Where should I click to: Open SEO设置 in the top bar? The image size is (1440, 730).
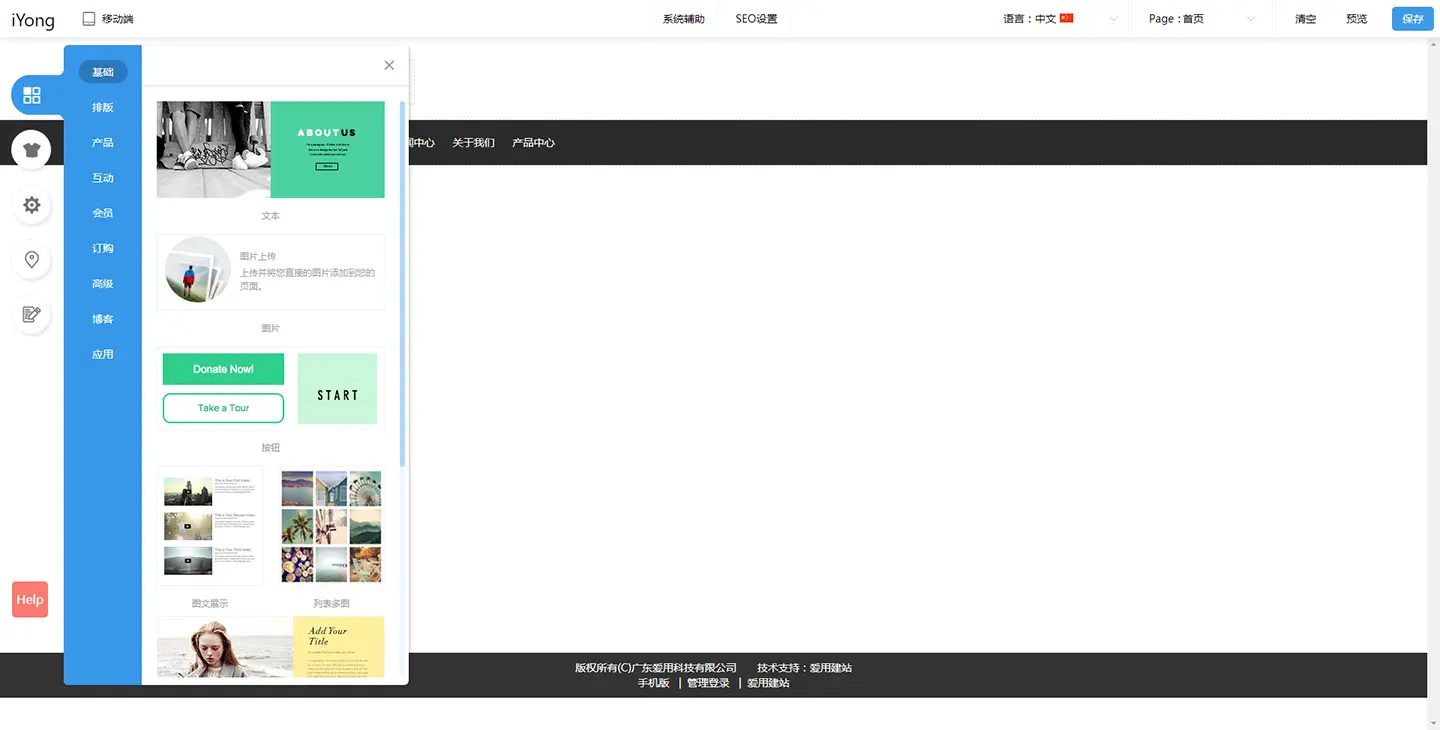click(756, 19)
